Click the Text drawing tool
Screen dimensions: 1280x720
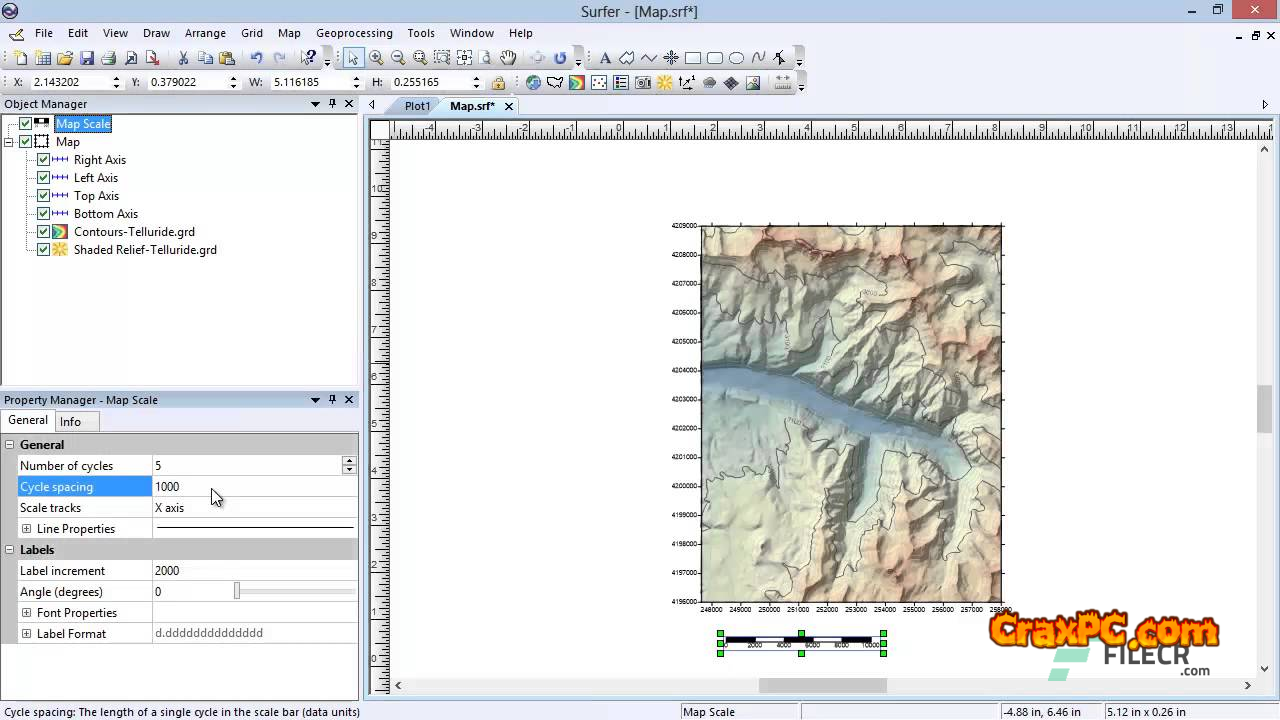coord(605,58)
